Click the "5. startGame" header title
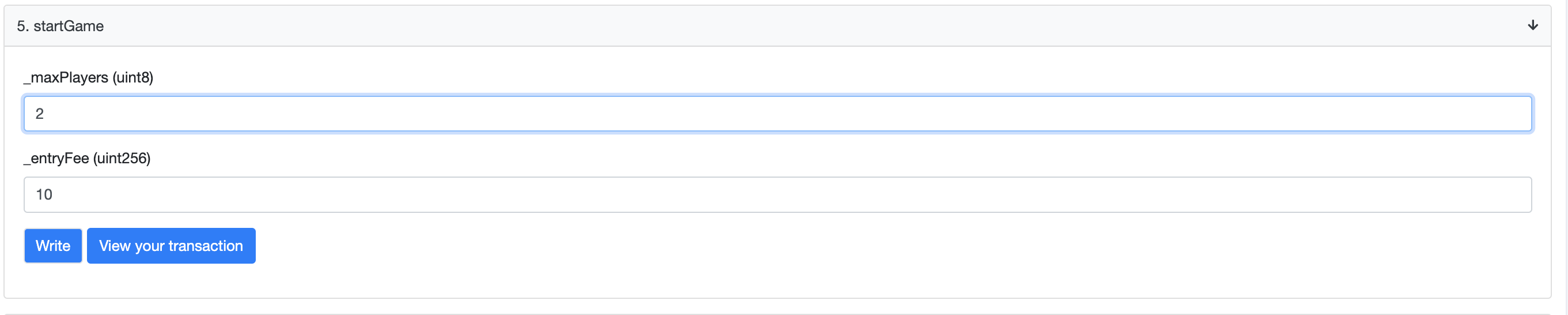 click(x=60, y=26)
